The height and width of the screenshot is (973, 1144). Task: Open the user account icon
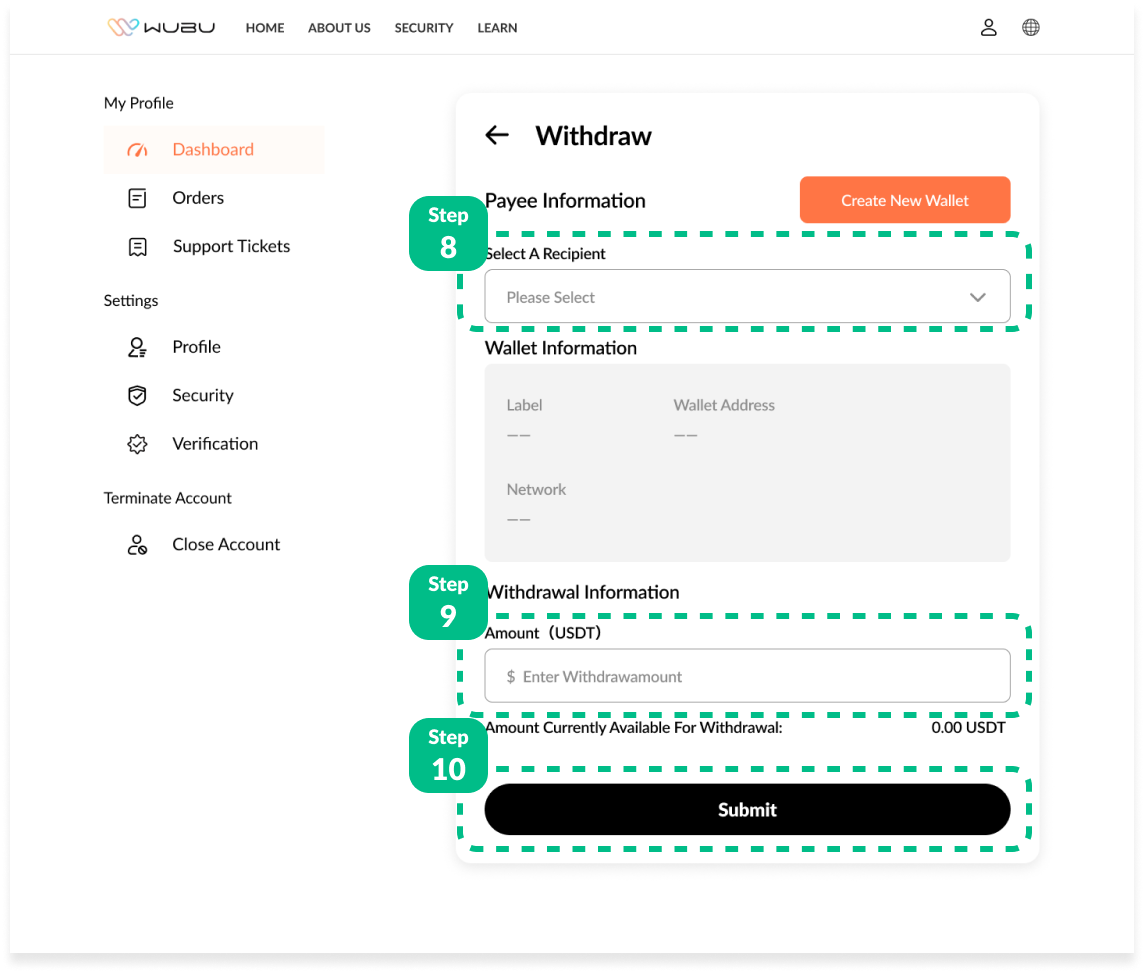click(x=988, y=27)
